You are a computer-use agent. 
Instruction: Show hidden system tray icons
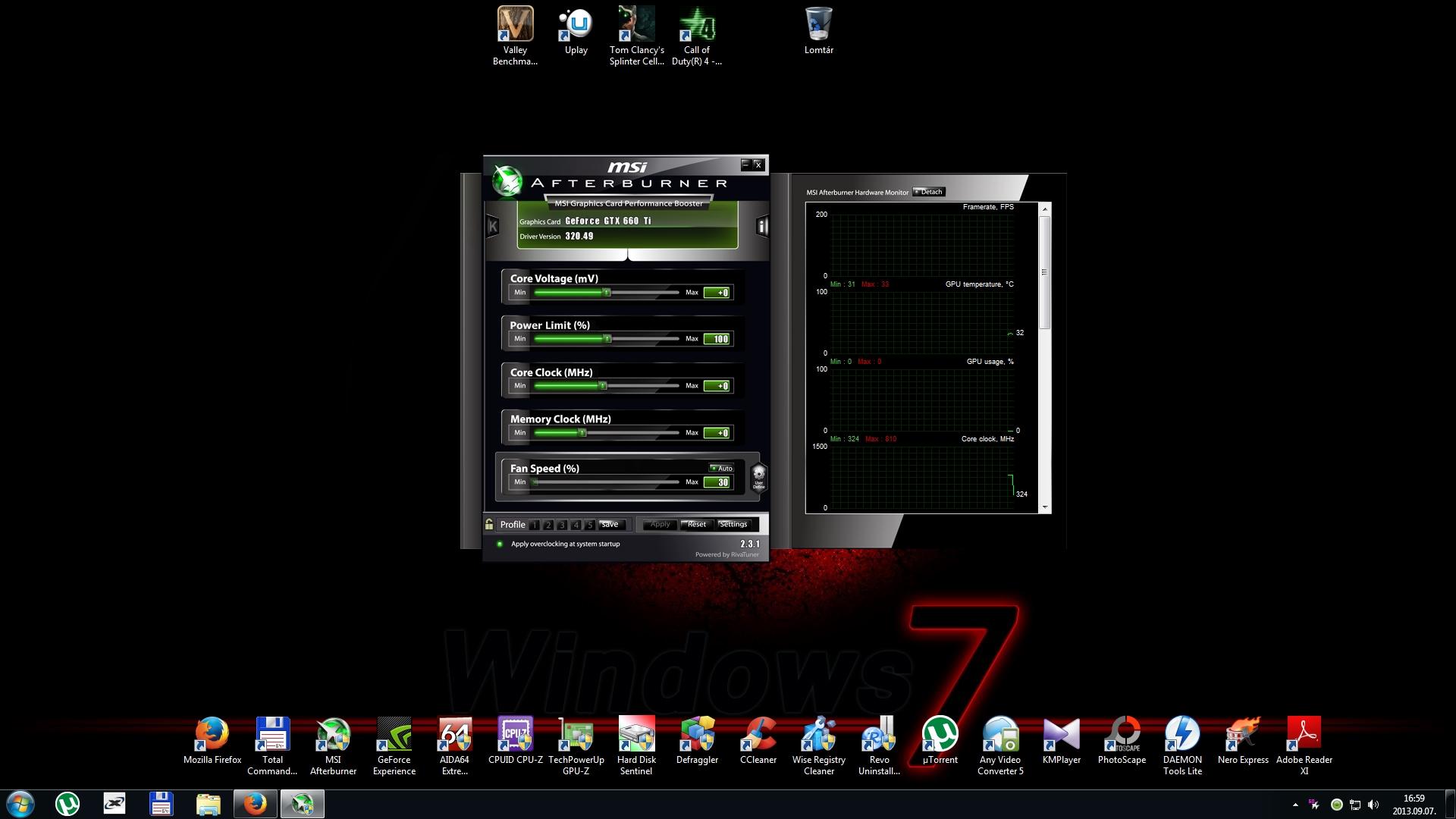click(x=1294, y=805)
